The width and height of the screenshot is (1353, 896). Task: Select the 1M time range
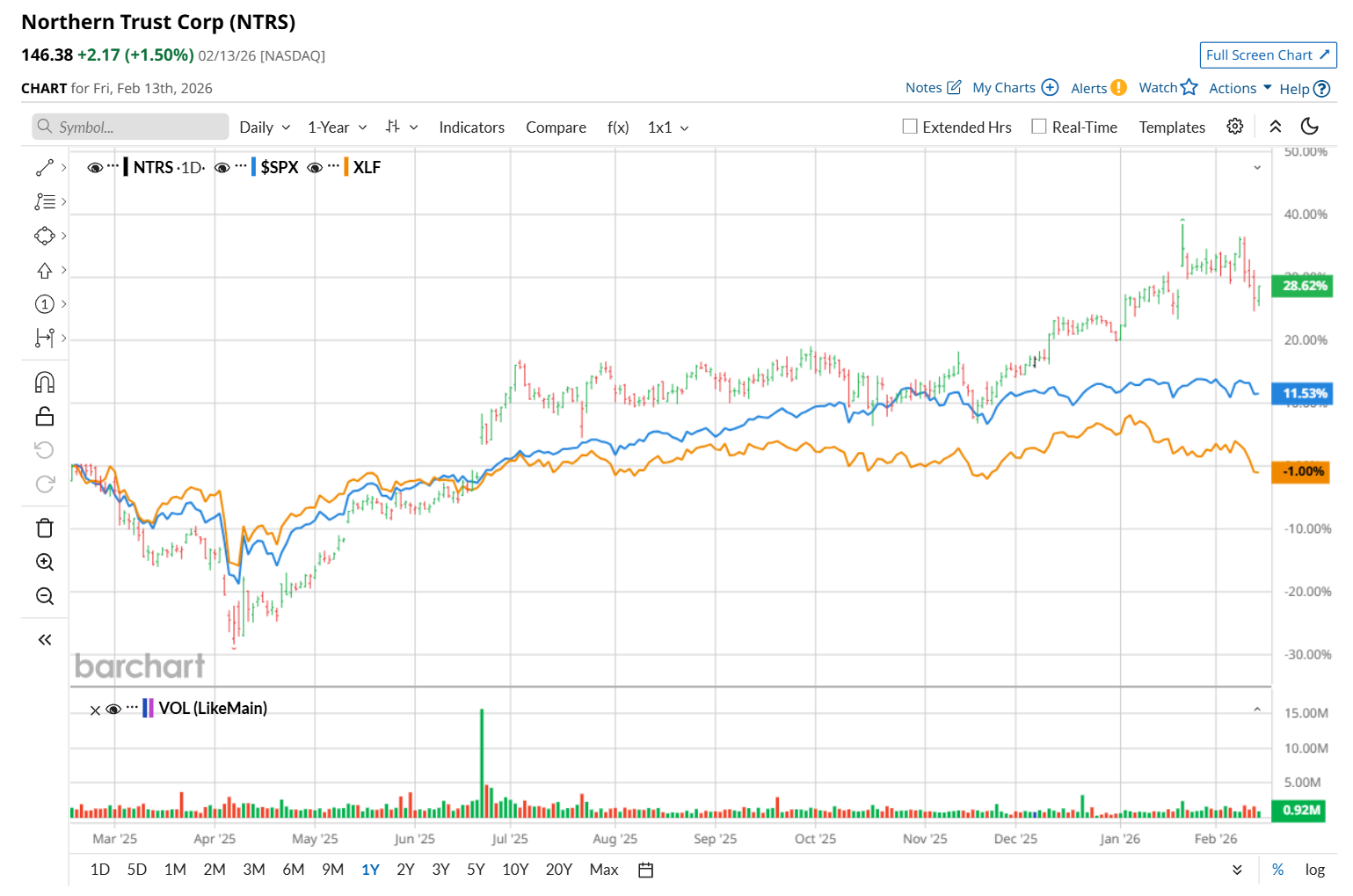175,870
